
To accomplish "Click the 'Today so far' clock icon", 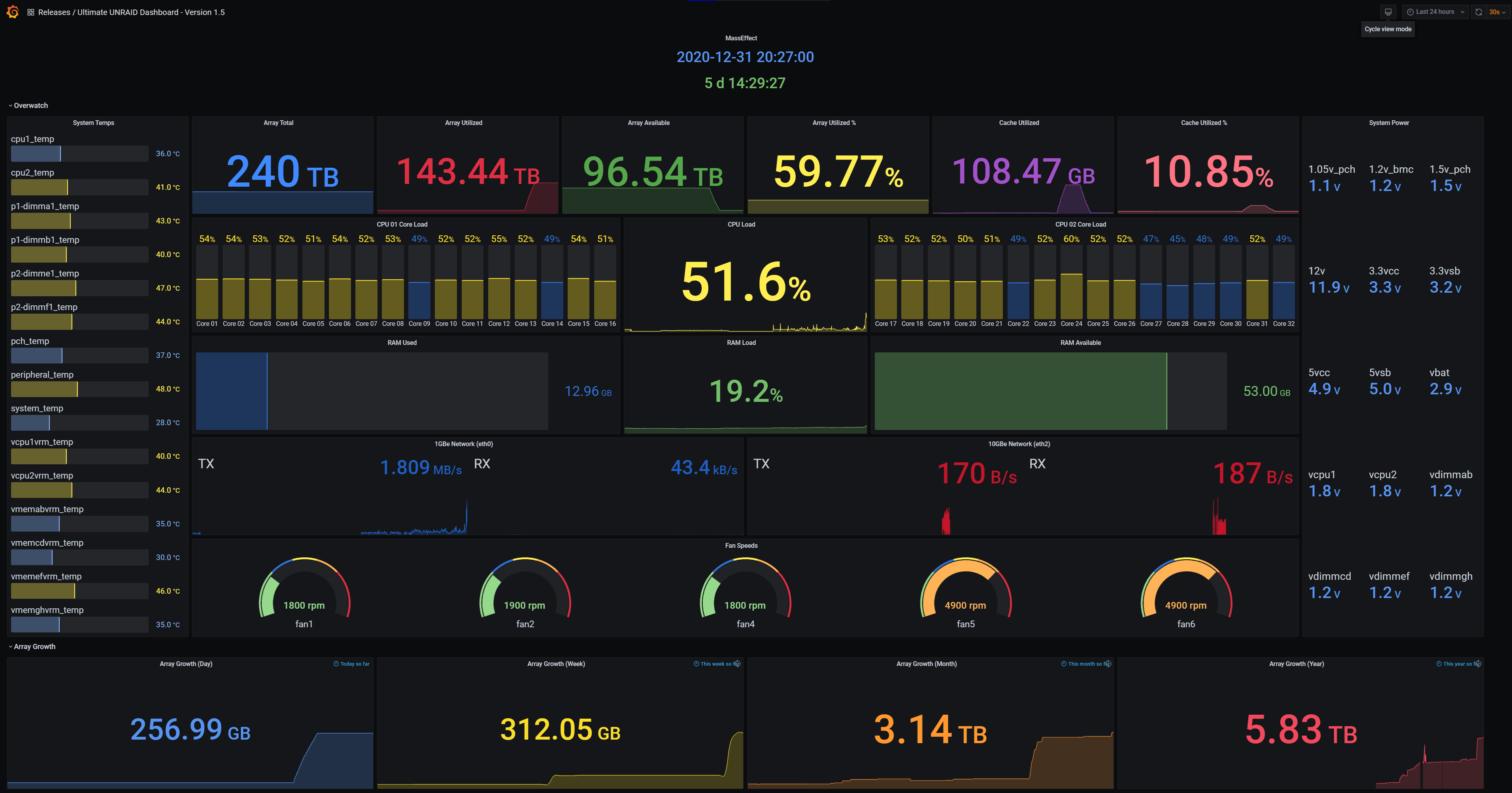I will (x=336, y=664).
